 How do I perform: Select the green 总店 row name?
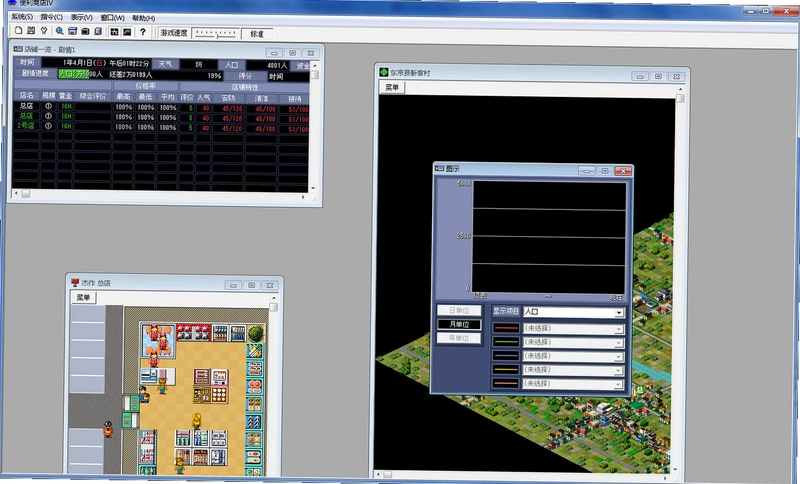click(x=26, y=116)
